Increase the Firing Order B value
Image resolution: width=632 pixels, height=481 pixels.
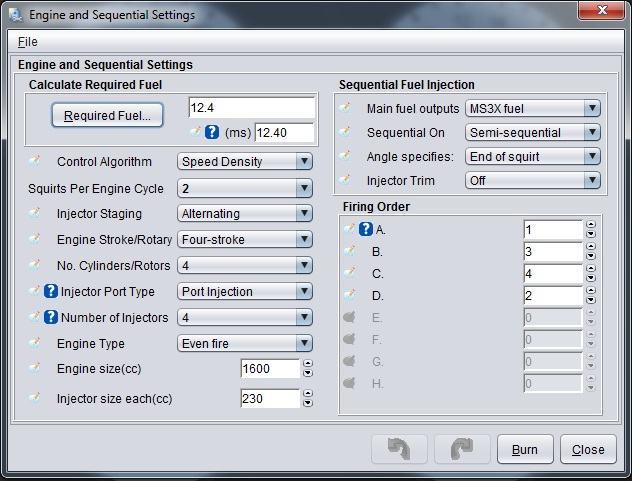pyautogui.click(x=591, y=247)
